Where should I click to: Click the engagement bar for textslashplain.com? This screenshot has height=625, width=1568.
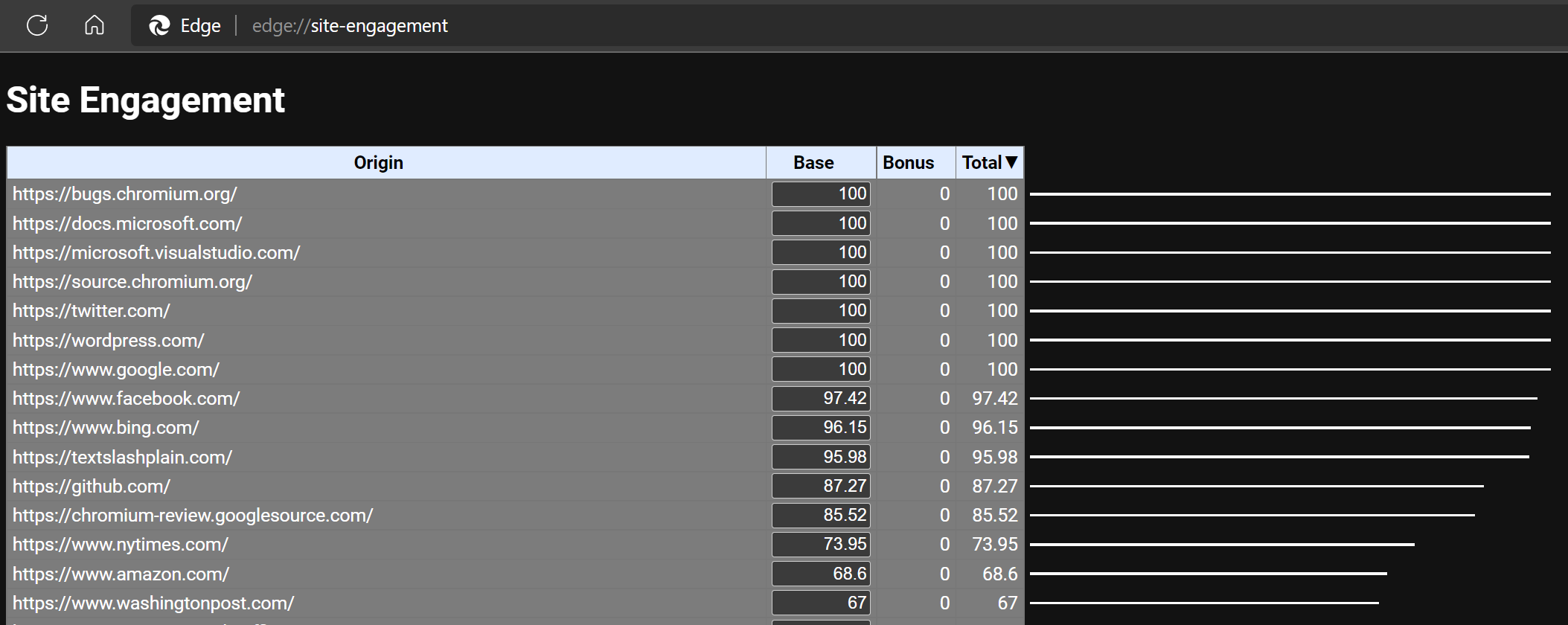coord(1279,457)
